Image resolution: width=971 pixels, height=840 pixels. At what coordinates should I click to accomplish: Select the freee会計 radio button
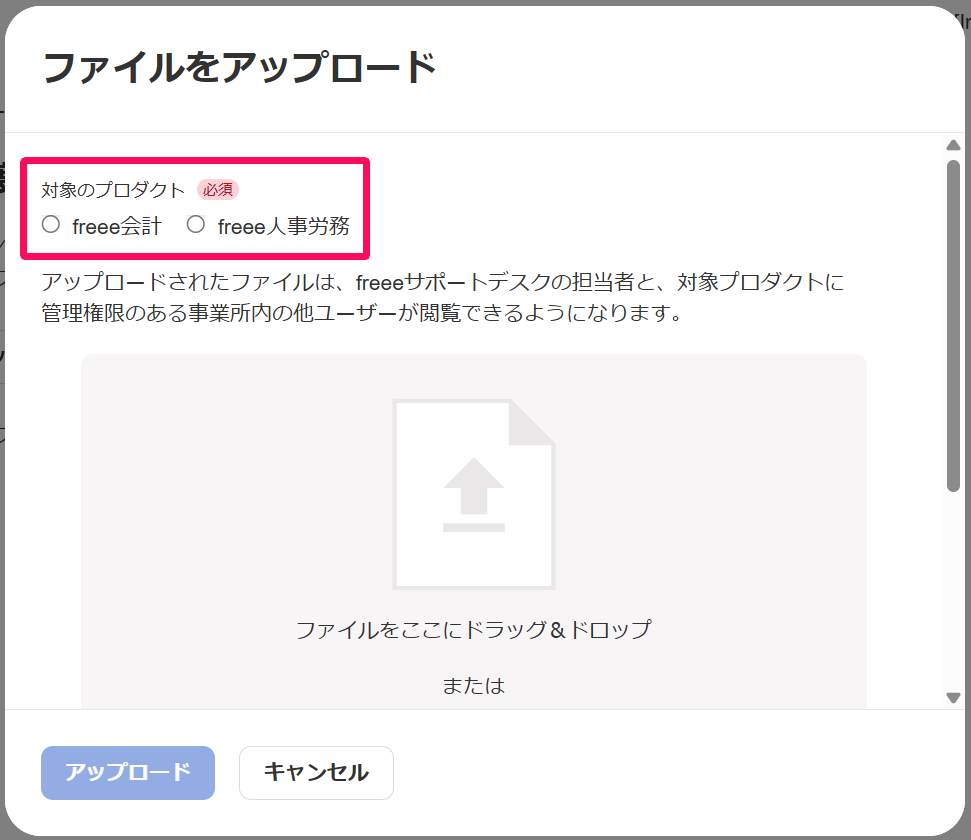[x=51, y=224]
